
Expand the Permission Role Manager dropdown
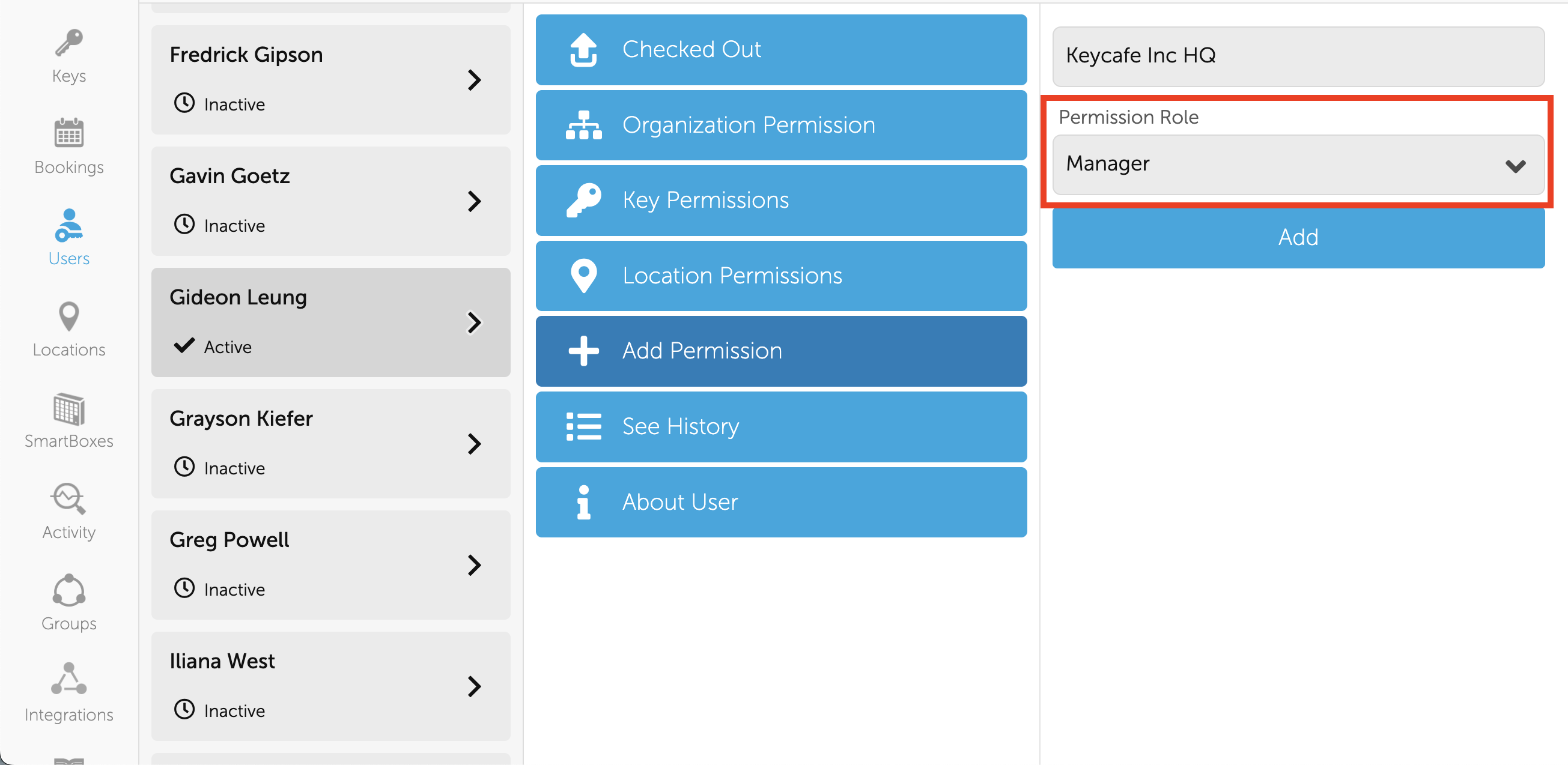(1298, 165)
